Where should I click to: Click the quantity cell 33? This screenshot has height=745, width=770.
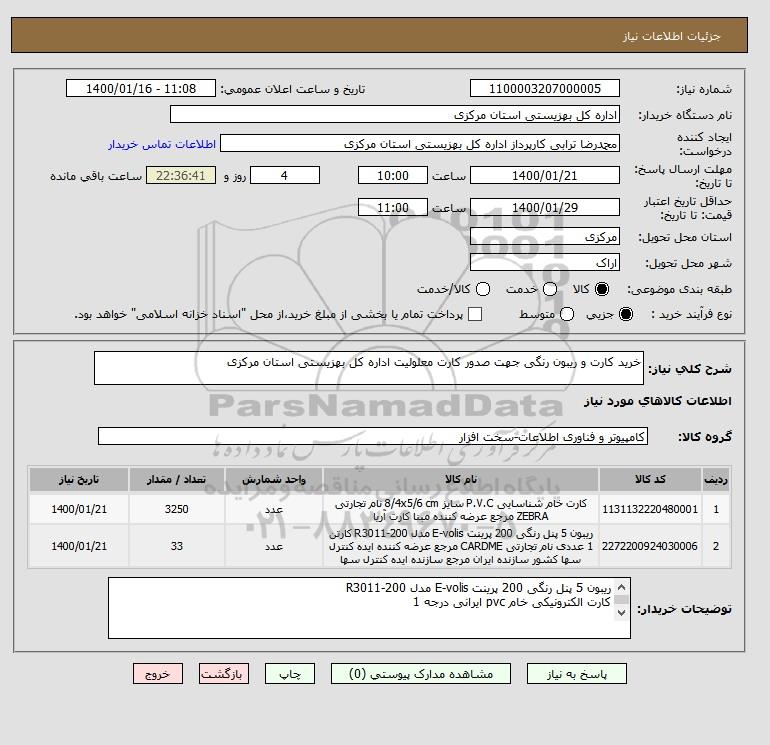coord(177,546)
